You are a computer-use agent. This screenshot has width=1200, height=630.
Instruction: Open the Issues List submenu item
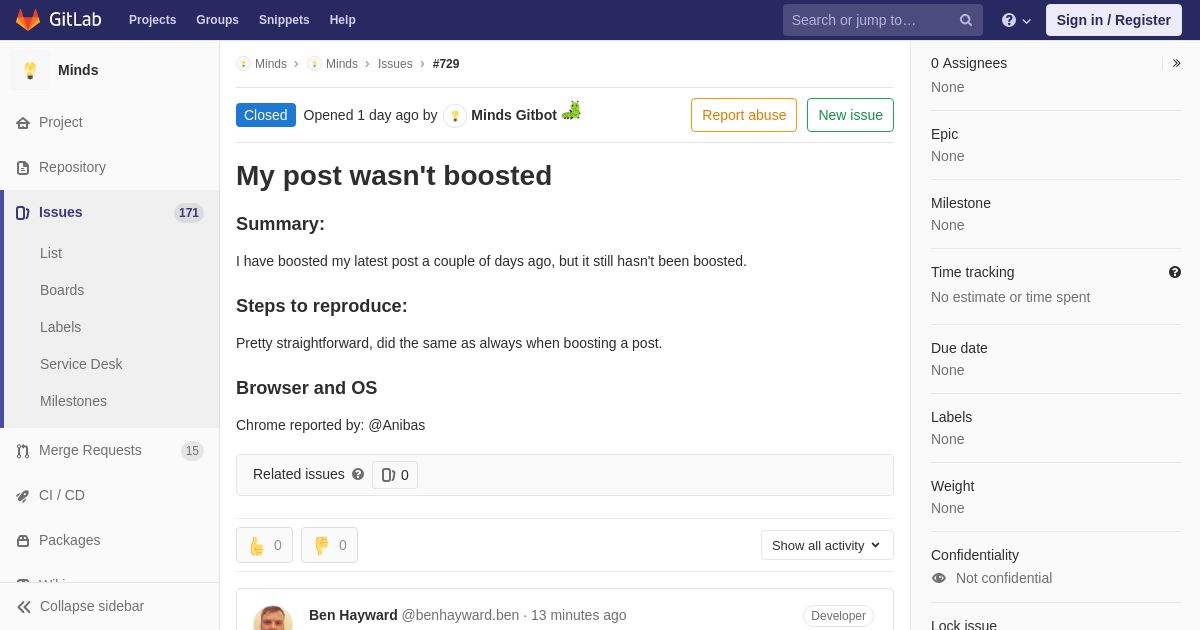pyautogui.click(x=51, y=253)
